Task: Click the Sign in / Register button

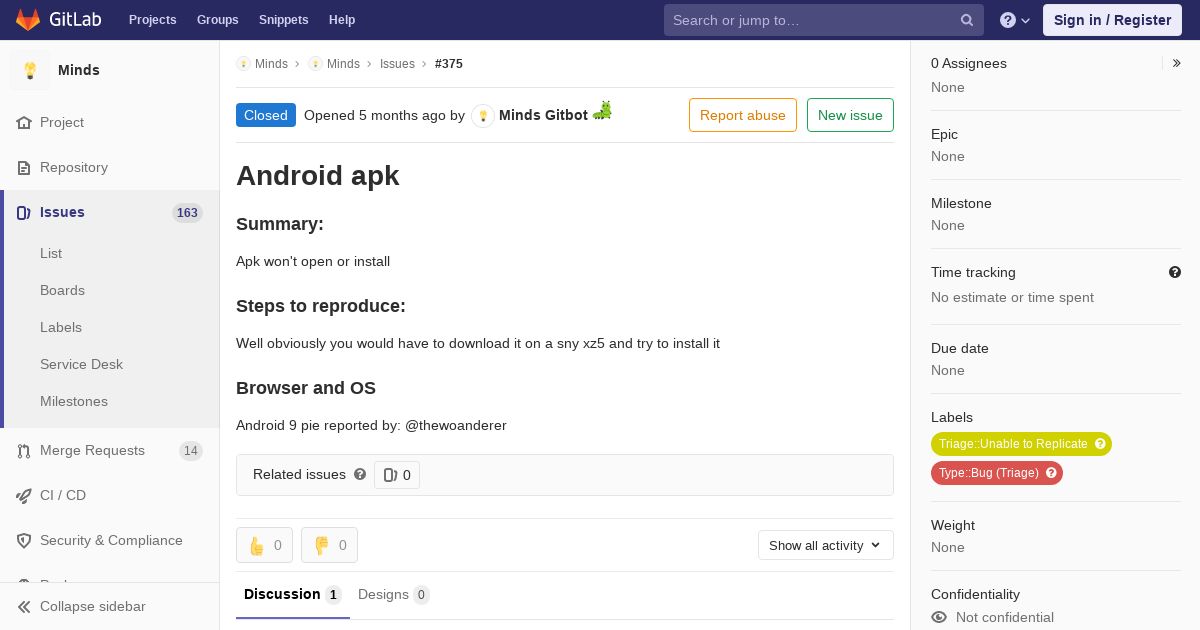Action: coord(1112,20)
